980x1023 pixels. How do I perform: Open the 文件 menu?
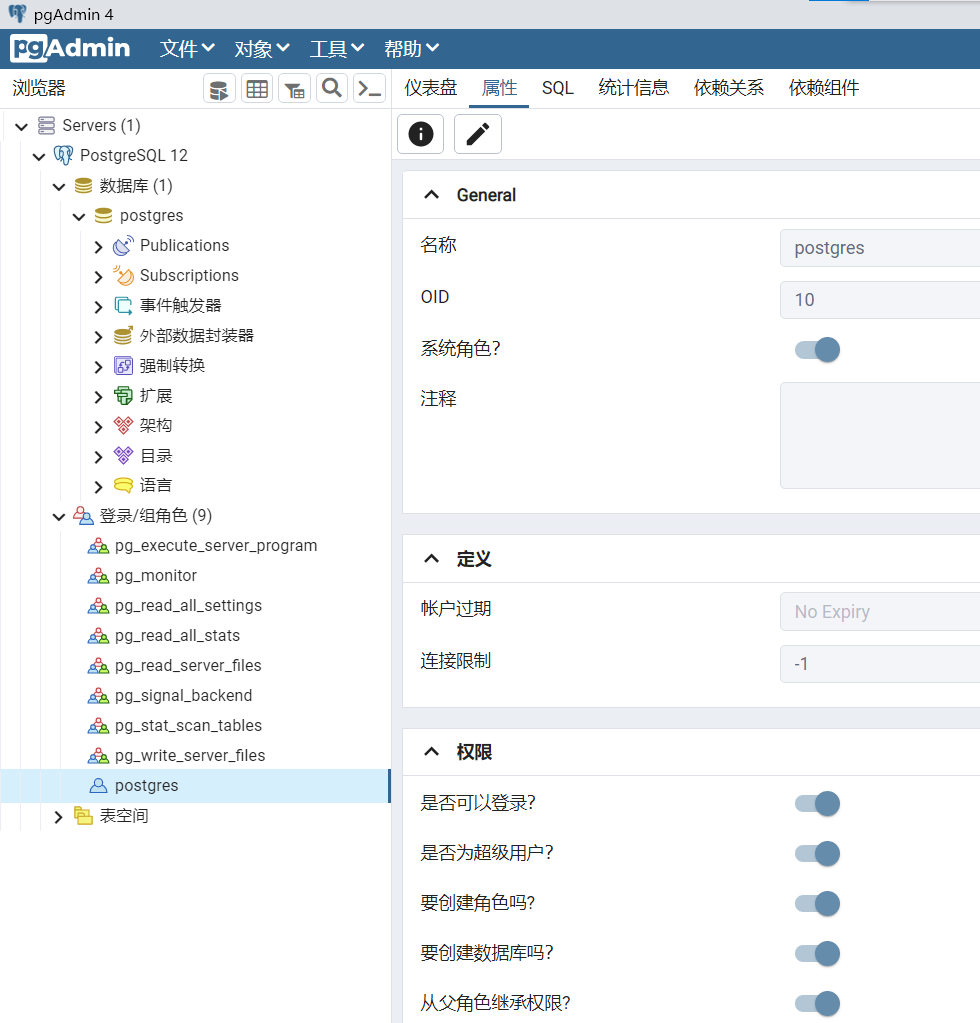point(187,49)
